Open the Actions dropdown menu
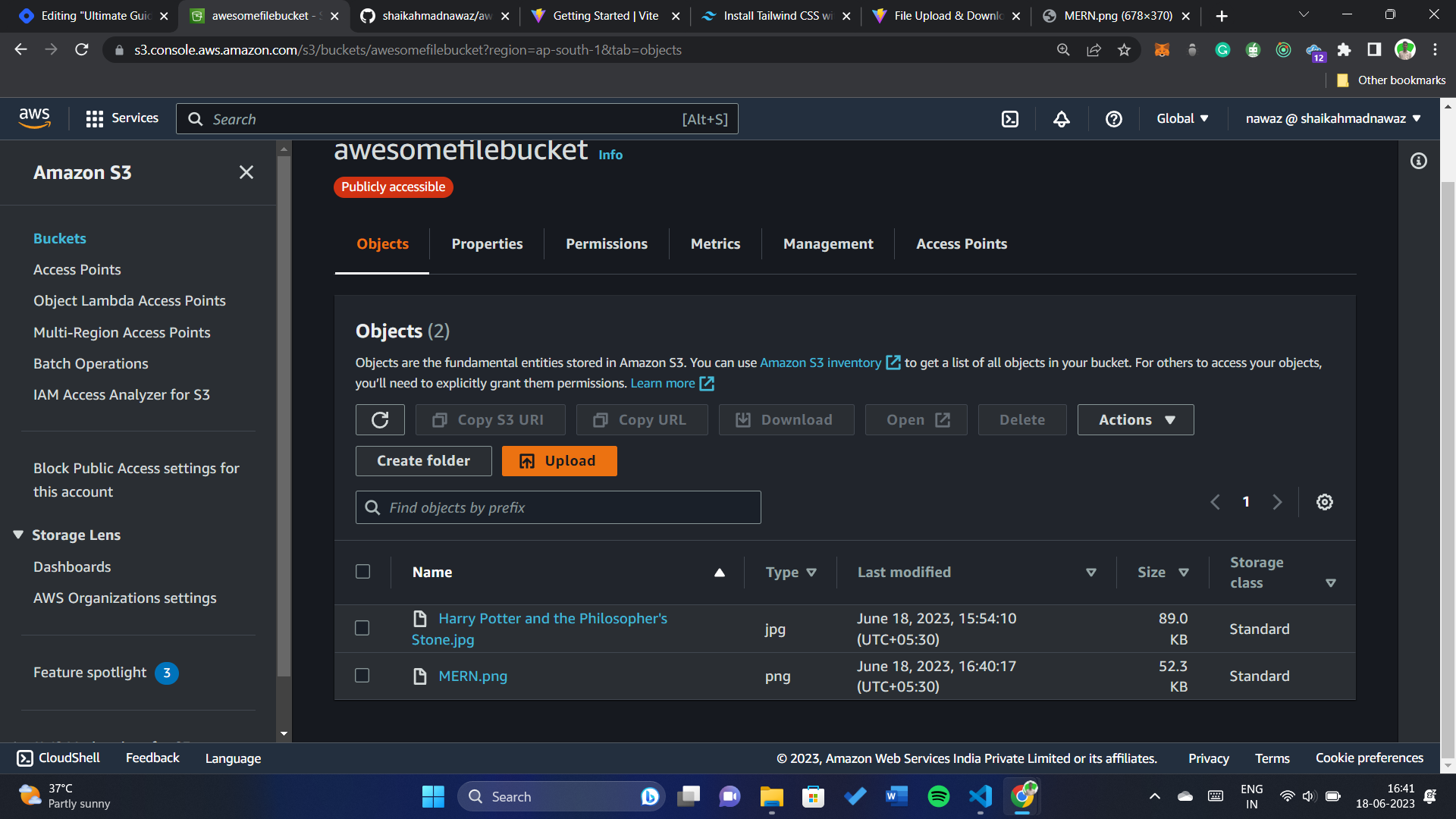Viewport: 1456px width, 819px height. click(1135, 419)
